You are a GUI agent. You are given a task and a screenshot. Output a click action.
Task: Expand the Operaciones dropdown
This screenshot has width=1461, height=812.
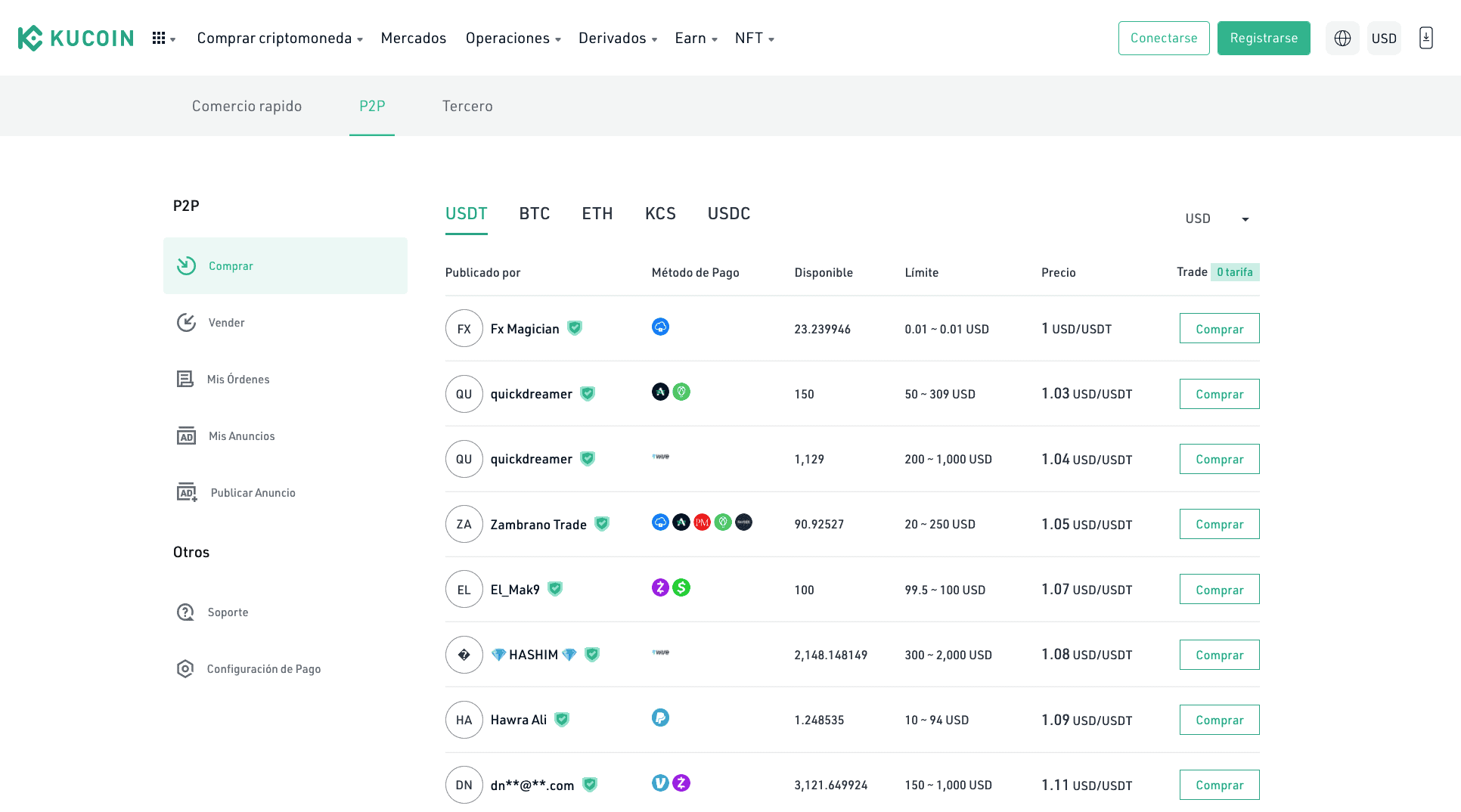tap(513, 38)
